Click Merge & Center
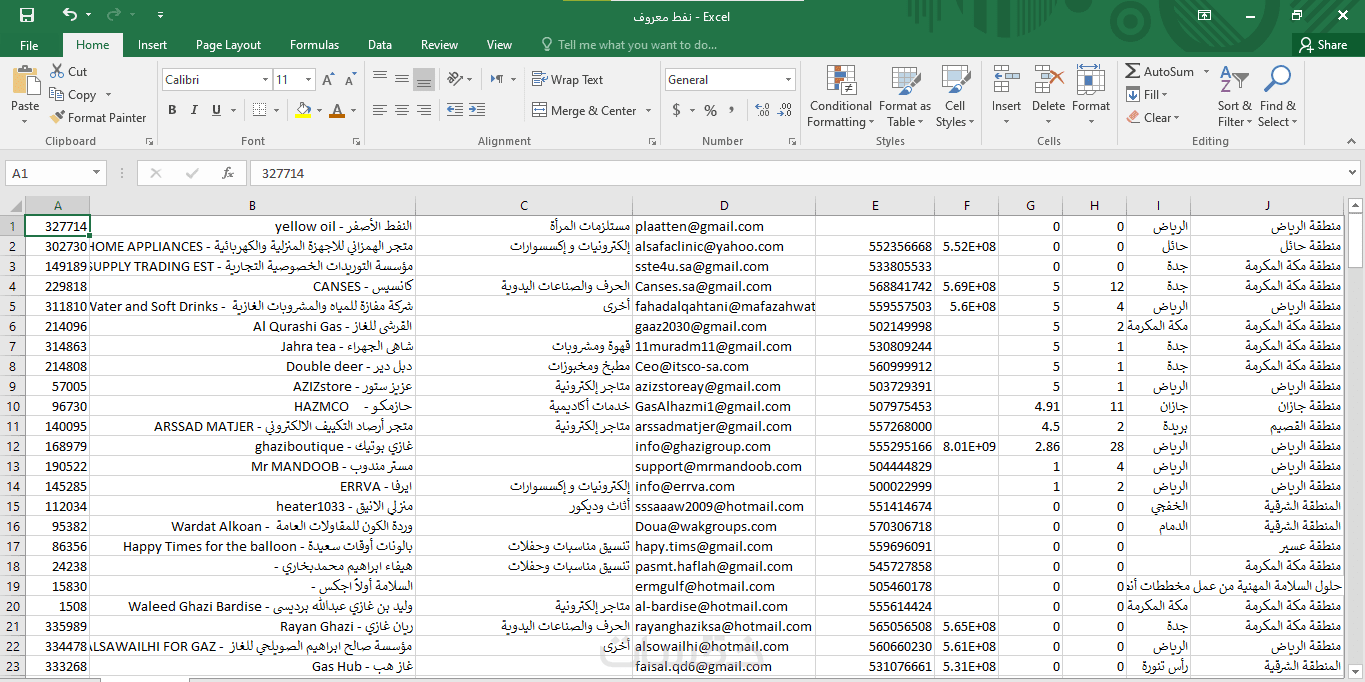Screen dimensions: 1365x682 [584, 111]
